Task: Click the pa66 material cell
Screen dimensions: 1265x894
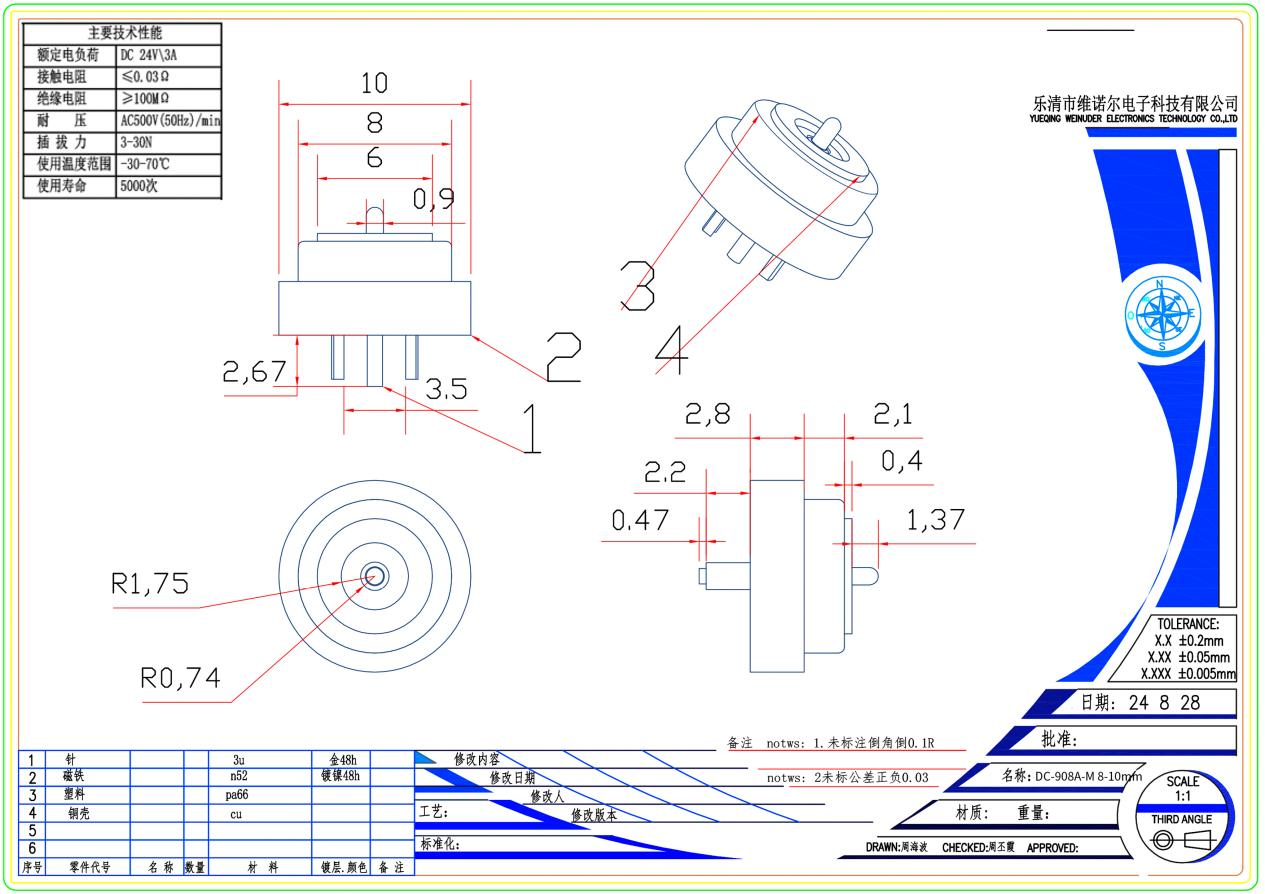Action: pos(237,795)
